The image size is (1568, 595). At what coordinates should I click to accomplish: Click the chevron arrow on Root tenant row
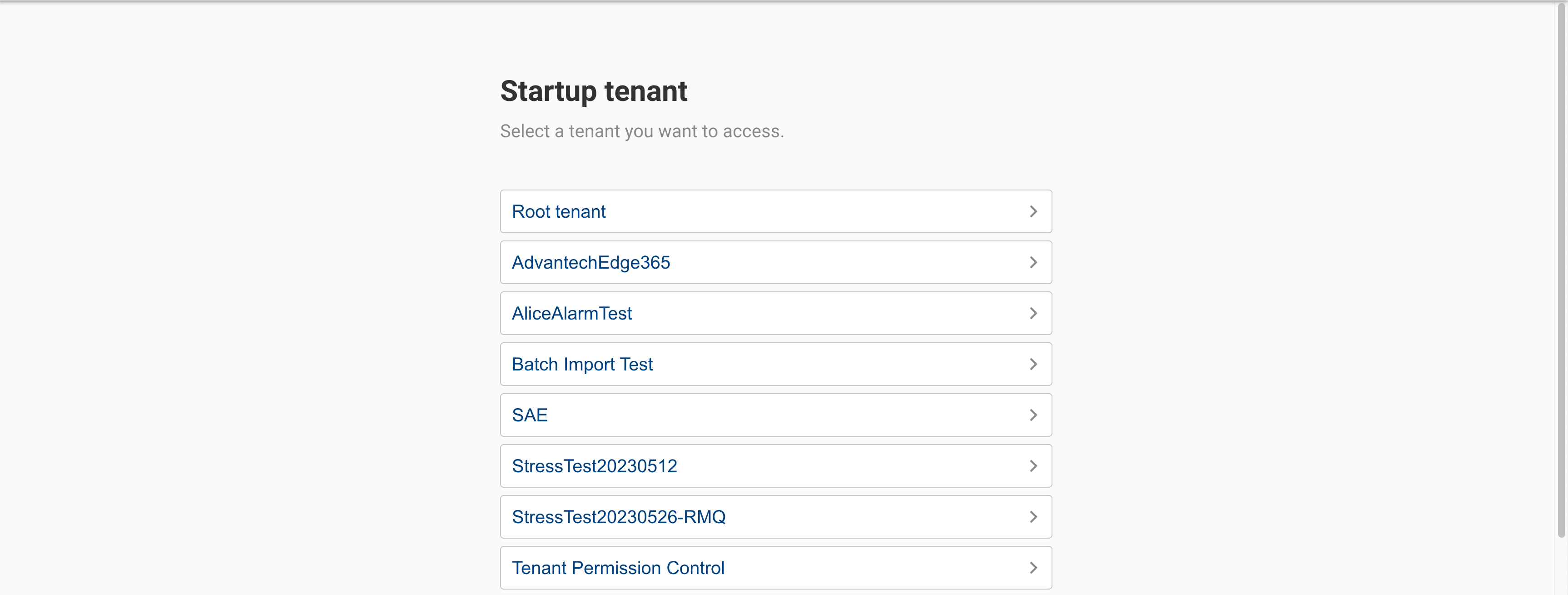(1033, 211)
